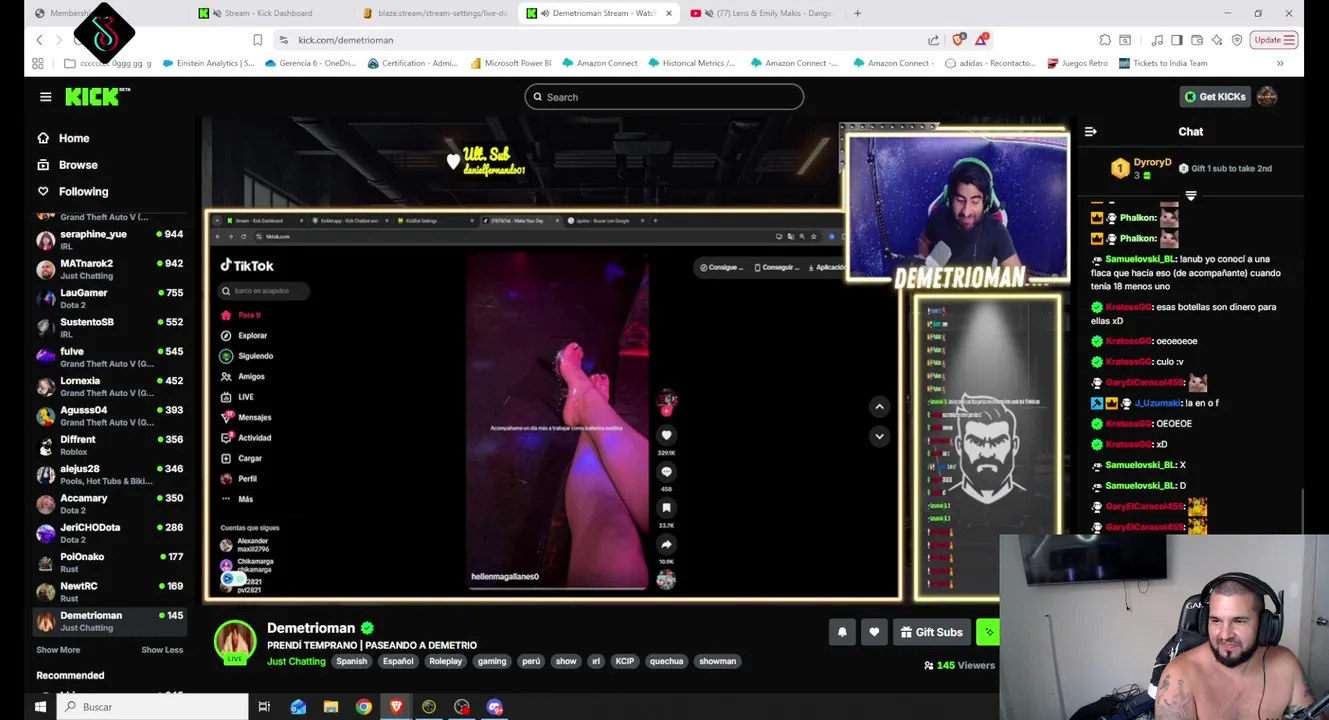Select the Español tag
The width and height of the screenshot is (1329, 720).
pos(398,661)
